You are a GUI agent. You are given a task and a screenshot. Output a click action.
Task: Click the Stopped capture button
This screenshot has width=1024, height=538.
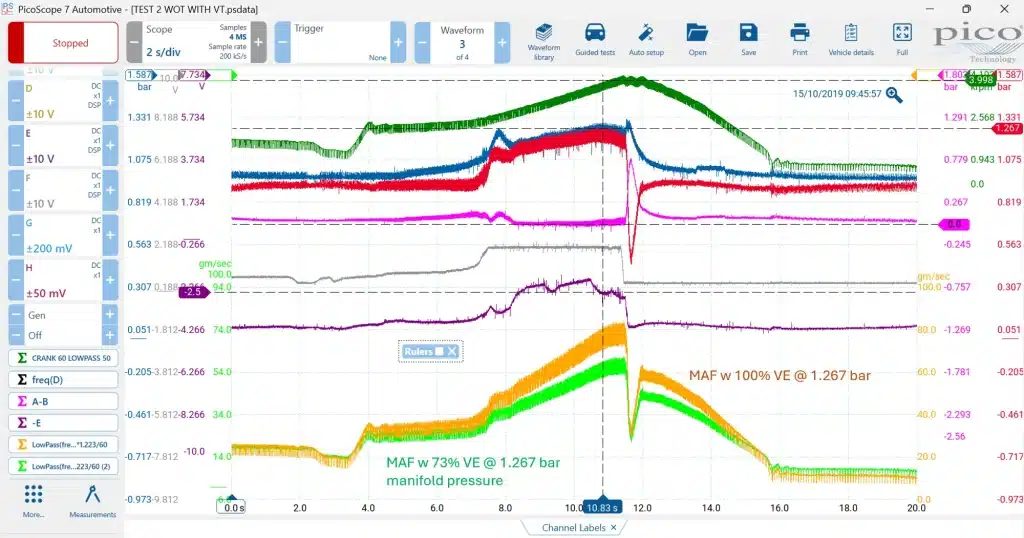[63, 42]
